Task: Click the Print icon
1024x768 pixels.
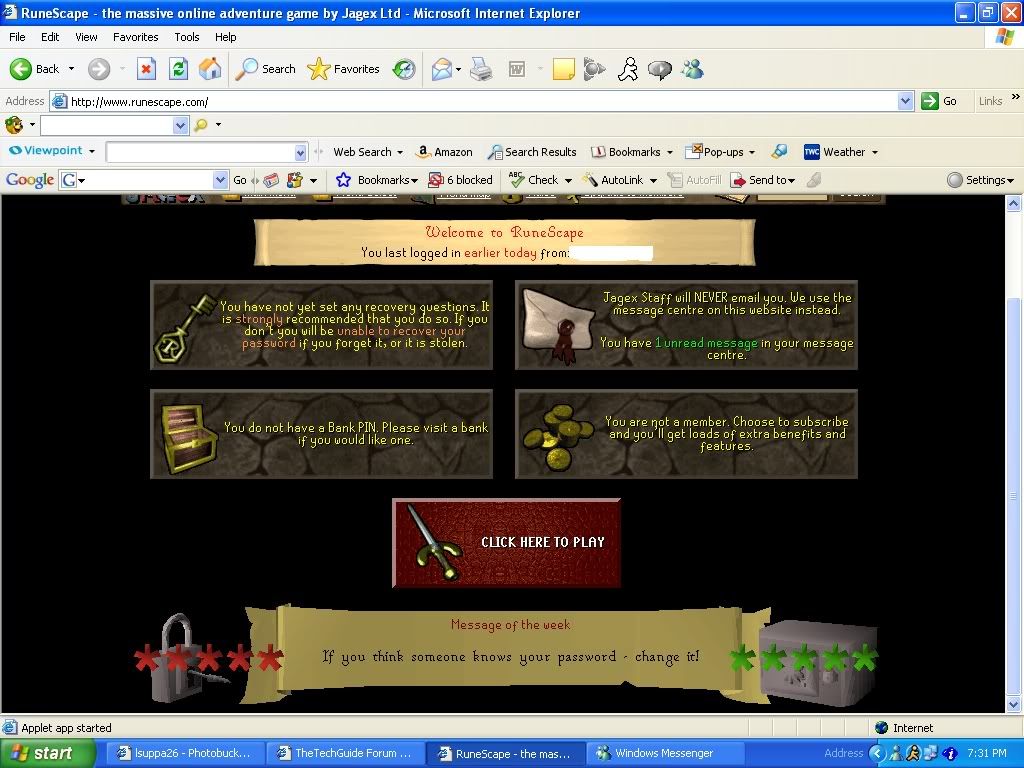Action: point(481,69)
